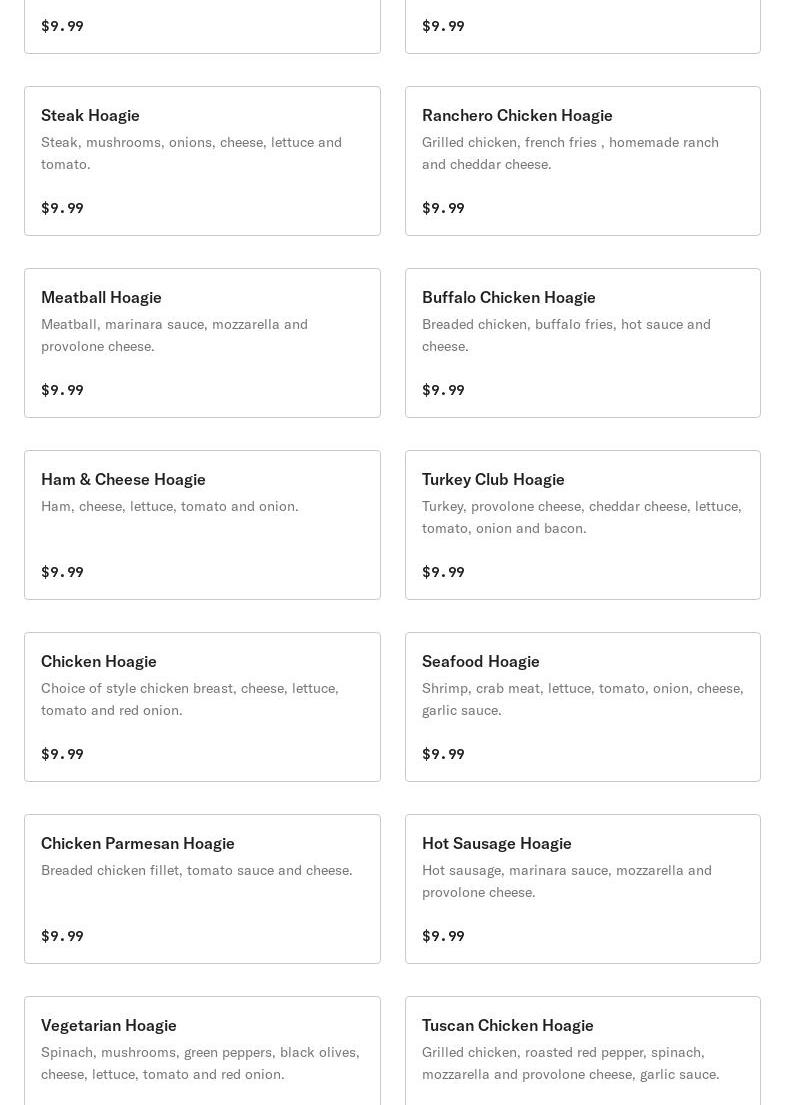Open the Buffalo Chicken Hoagie card
The height and width of the screenshot is (1105, 785).
(x=583, y=342)
